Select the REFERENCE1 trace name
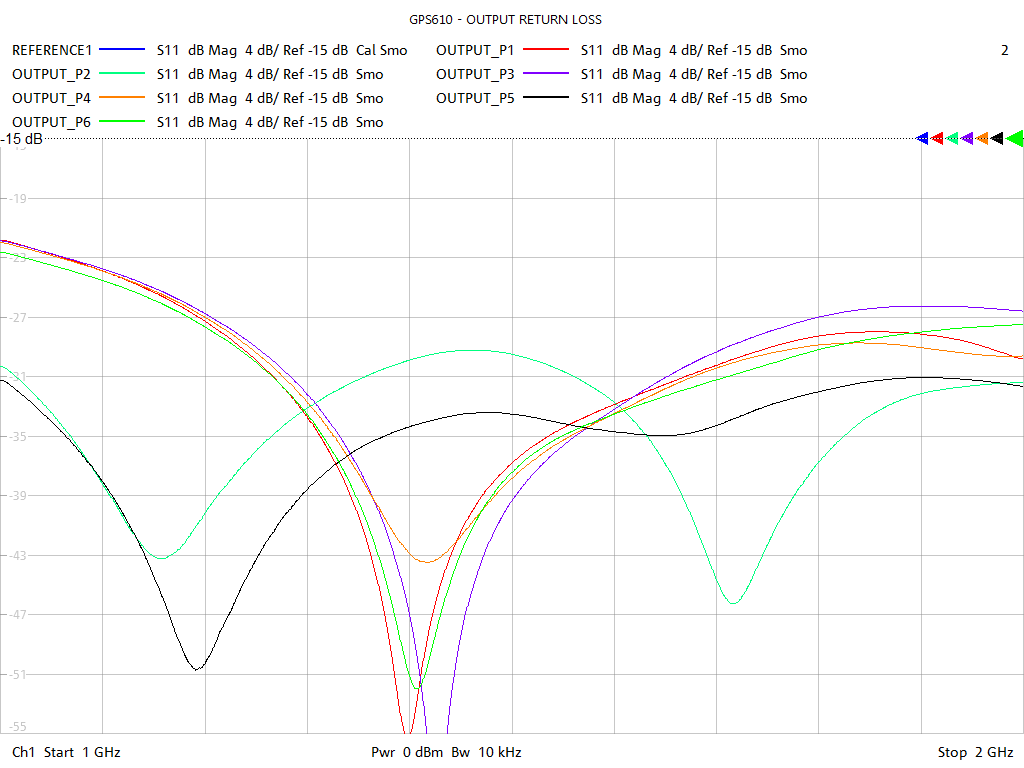 (x=52, y=50)
